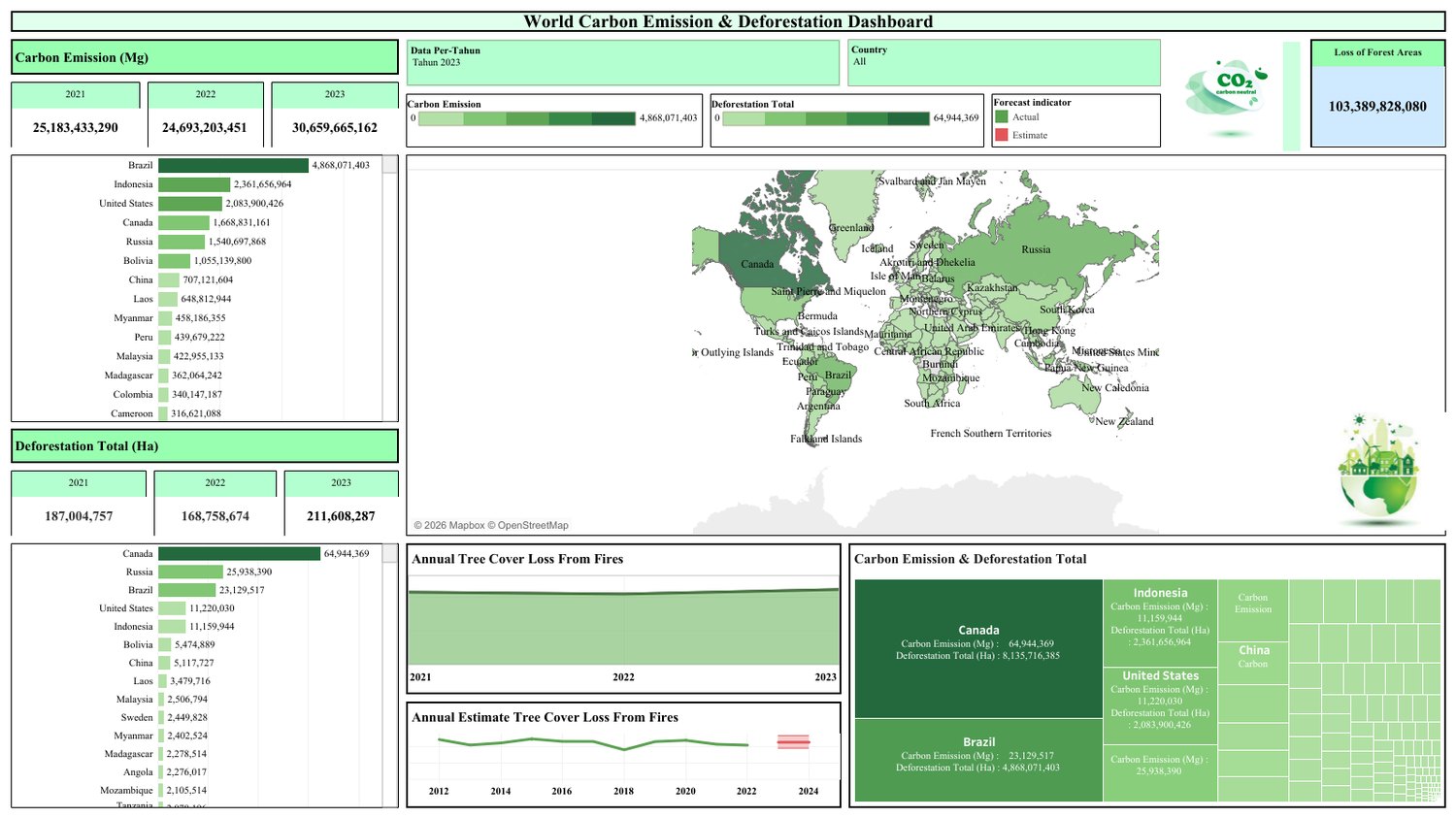Screen dimensions: 1456x818
Task: Click the Indonesia tile in the treemap
Action: click(x=1160, y=623)
